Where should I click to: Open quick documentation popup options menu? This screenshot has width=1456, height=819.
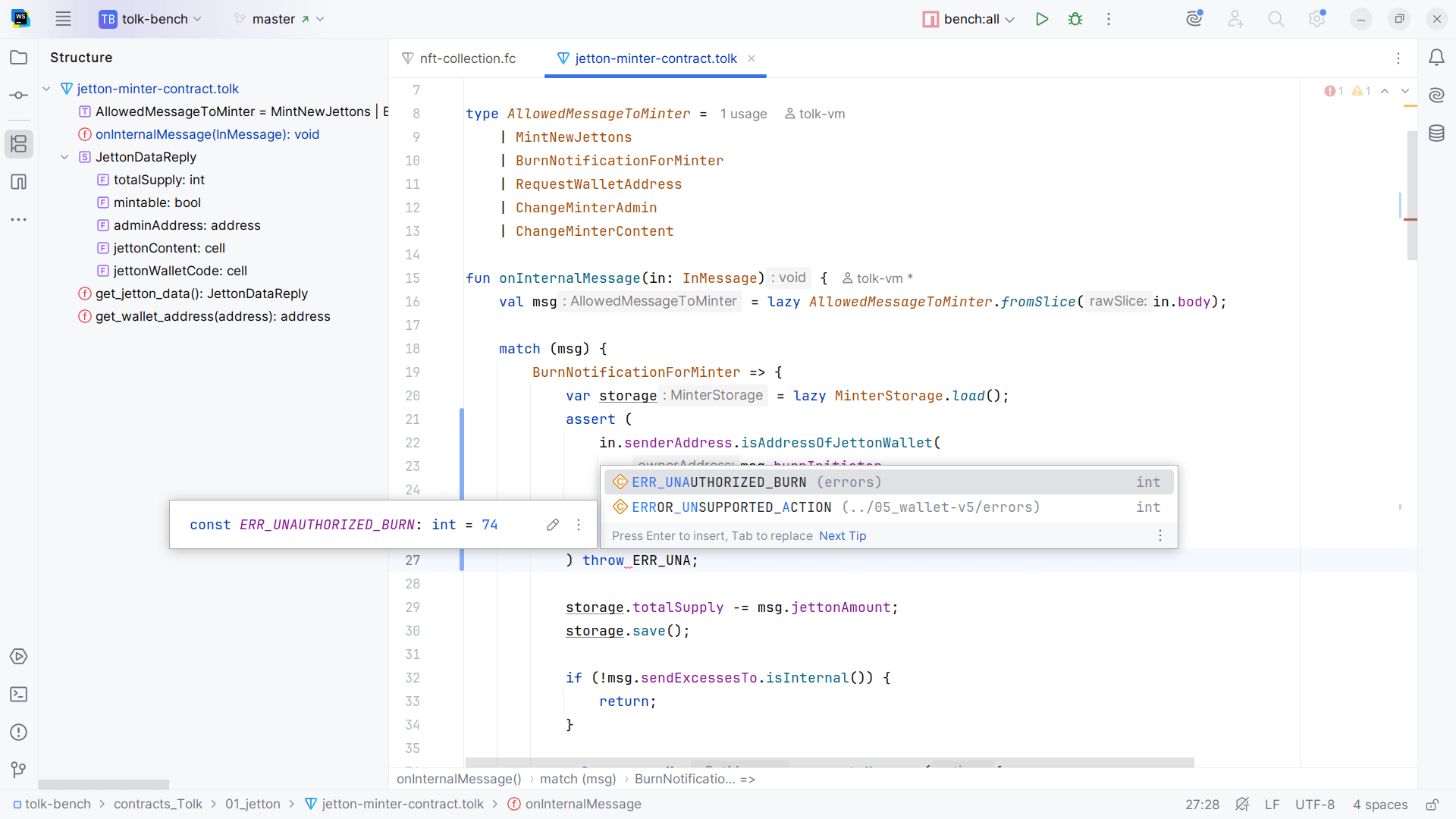[x=579, y=525]
